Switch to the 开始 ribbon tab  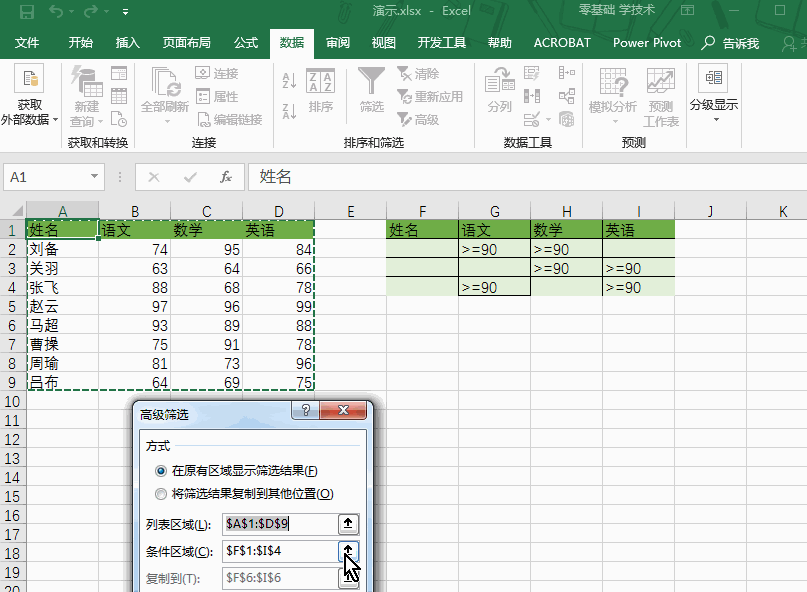(81, 43)
